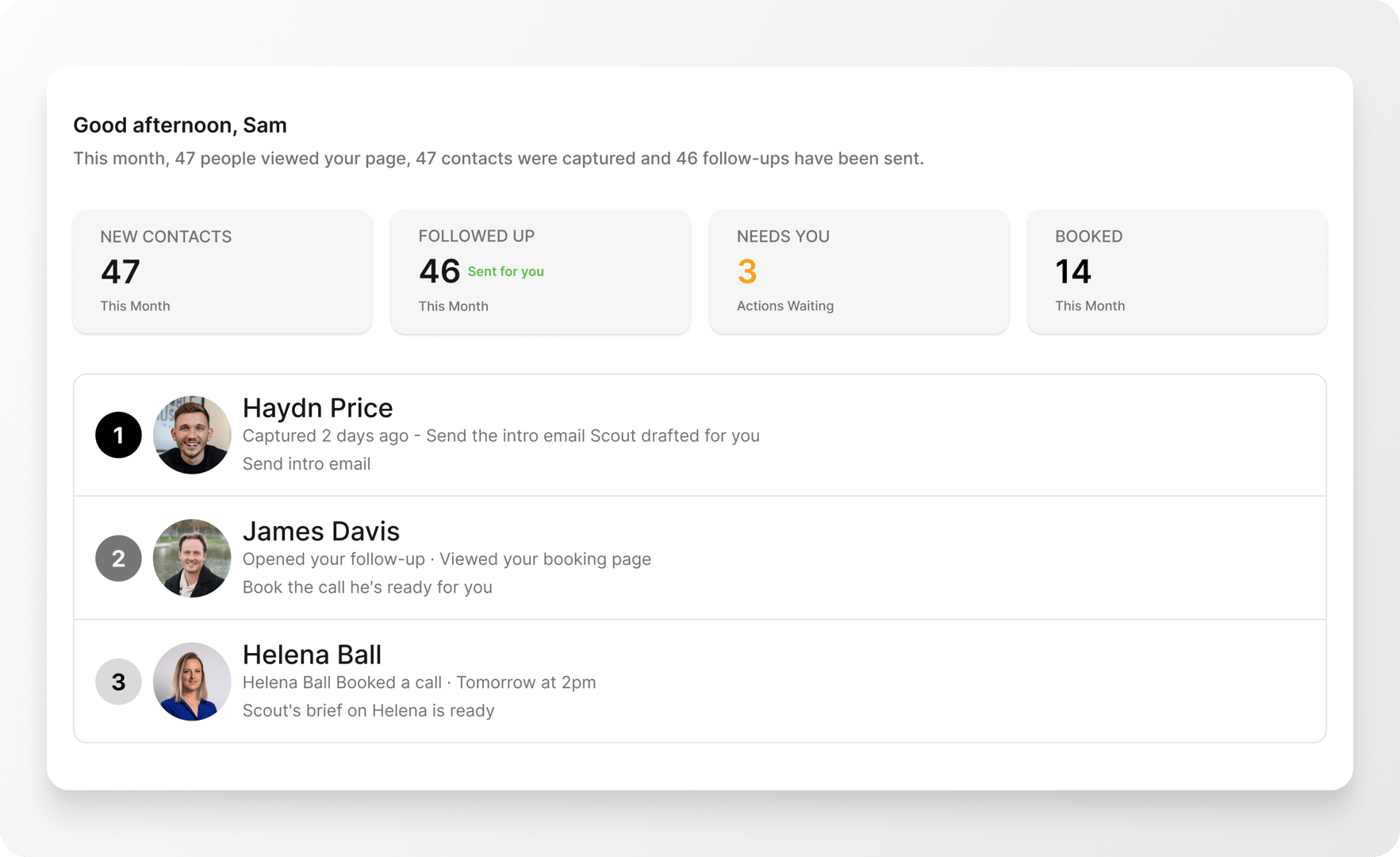Select the James Davis name heading
This screenshot has height=857, width=1400.
pyautogui.click(x=320, y=531)
